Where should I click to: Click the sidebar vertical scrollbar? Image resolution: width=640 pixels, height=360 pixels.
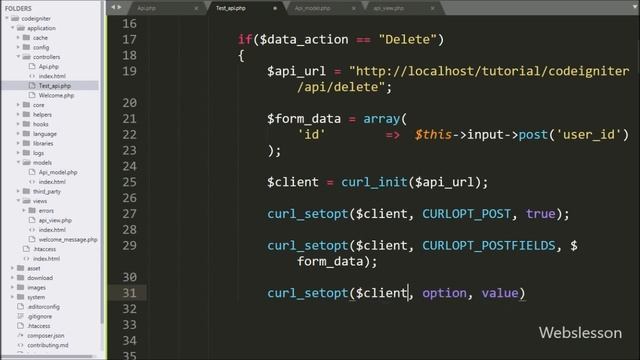pyautogui.click(x=102, y=163)
